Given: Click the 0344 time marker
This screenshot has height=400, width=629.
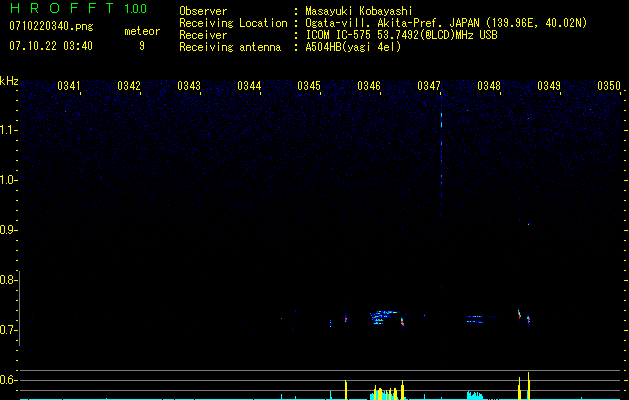Looking at the screenshot, I should pos(249,86).
